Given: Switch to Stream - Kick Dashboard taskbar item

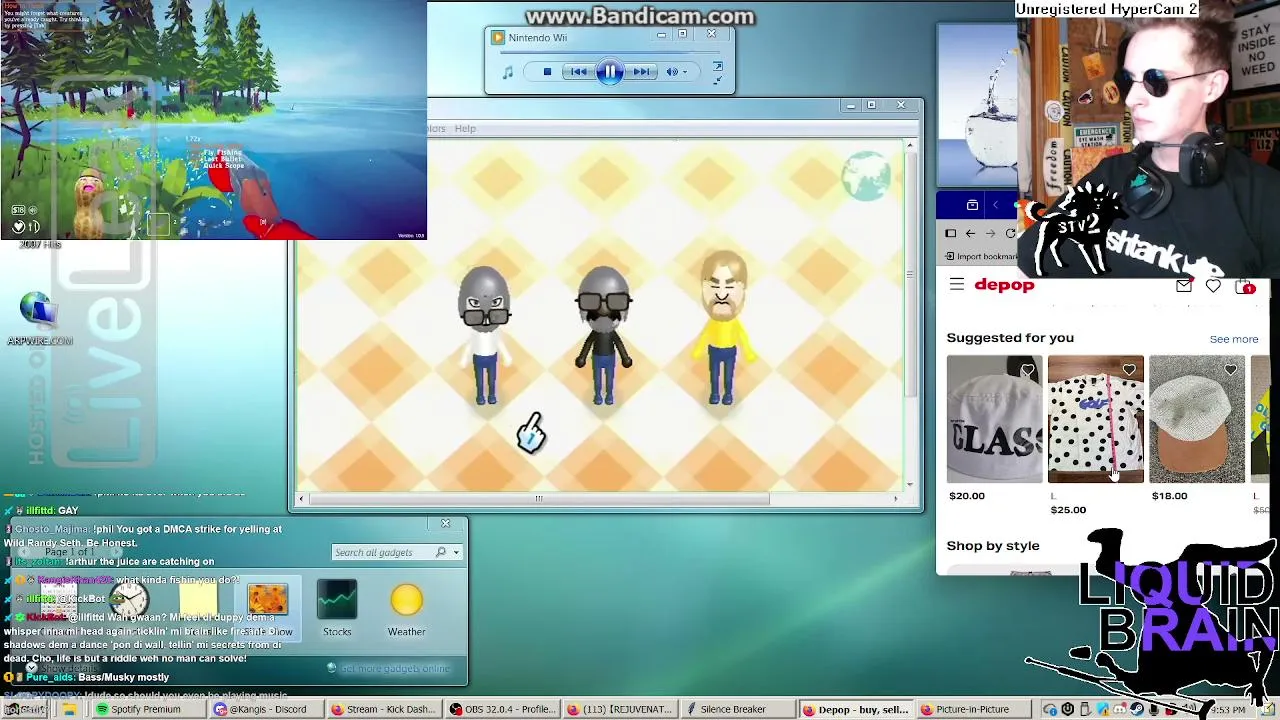Looking at the screenshot, I should point(384,709).
